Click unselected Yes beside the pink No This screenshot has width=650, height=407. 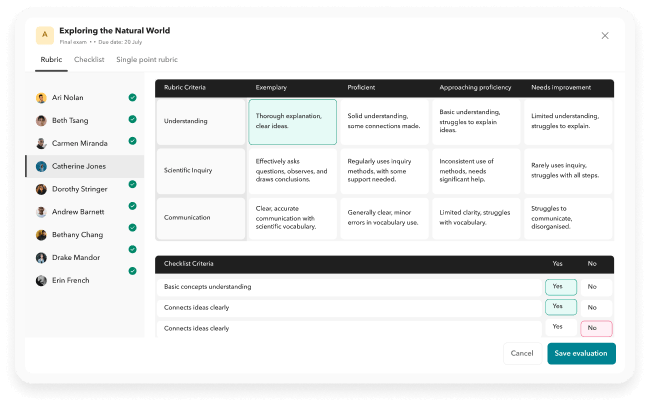point(560,327)
